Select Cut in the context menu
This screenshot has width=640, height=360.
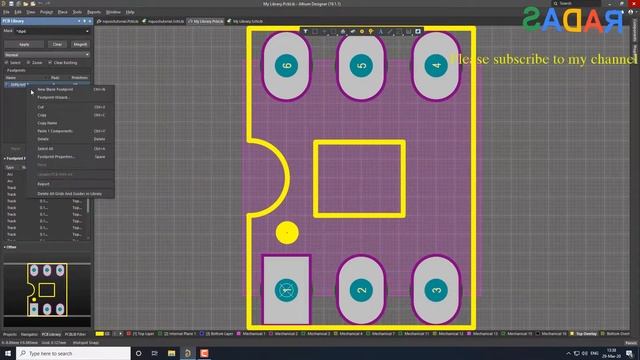tap(40, 107)
